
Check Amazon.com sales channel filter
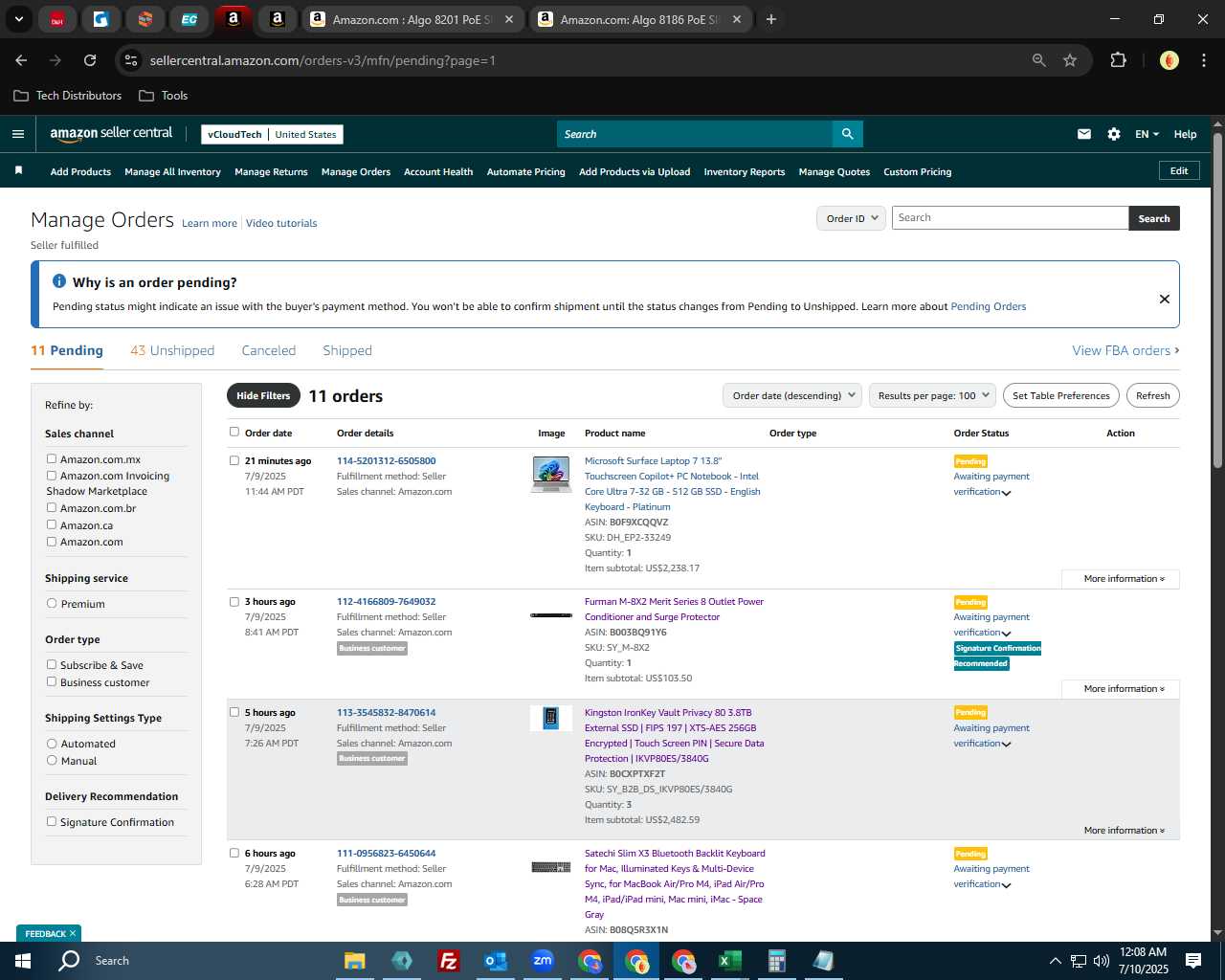(52, 541)
